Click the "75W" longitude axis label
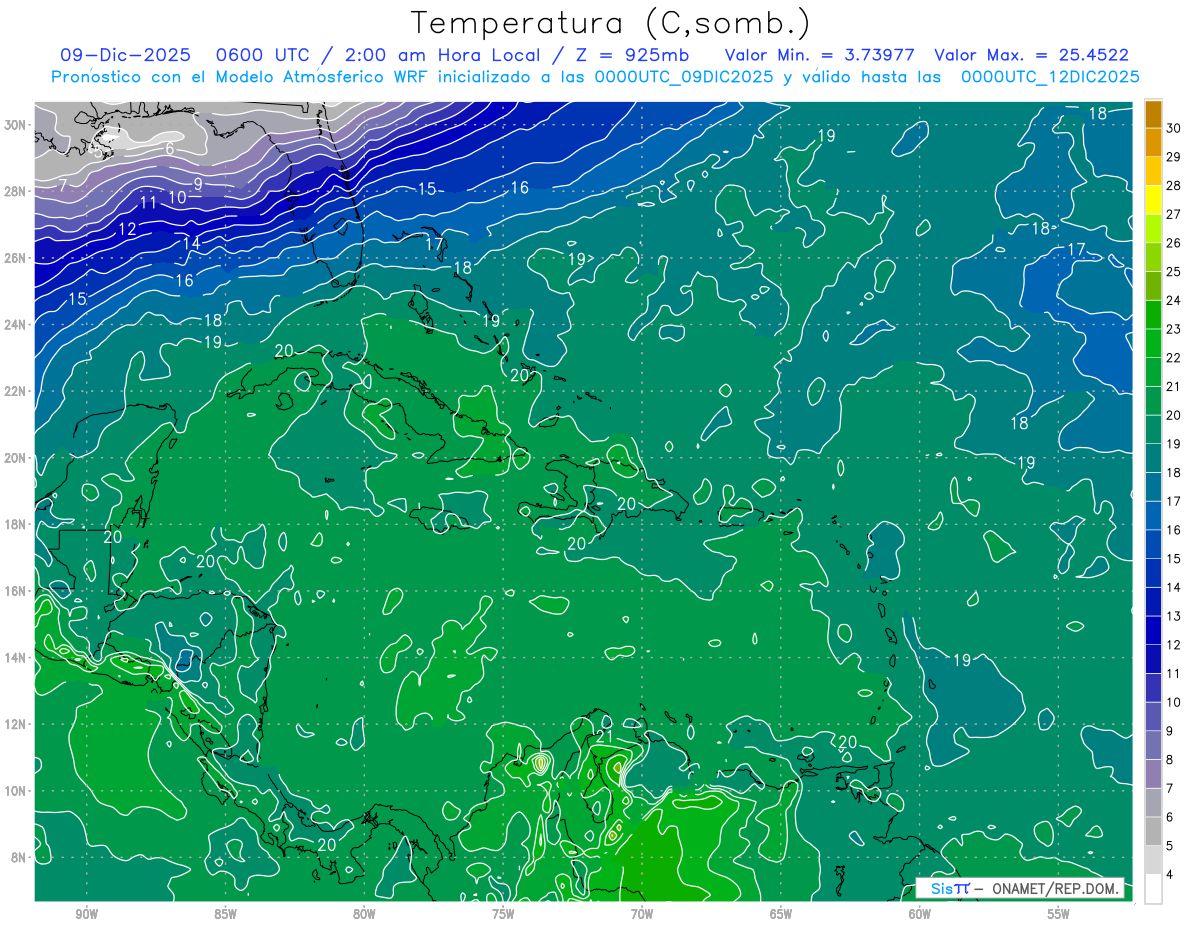The width and height of the screenshot is (1200, 927). [503, 914]
